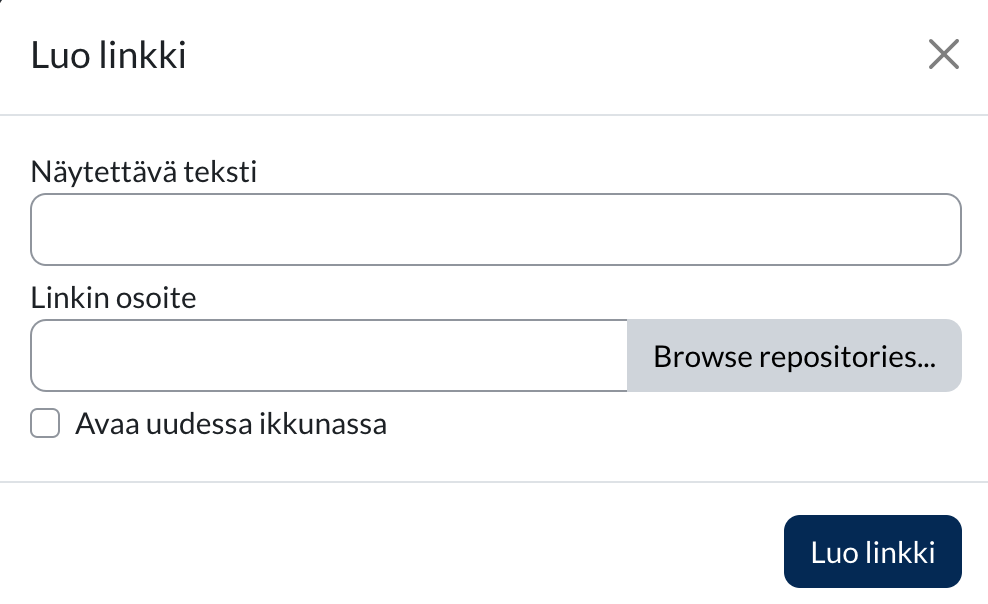Click the field left of Browse repositories
The image size is (988, 604).
pyautogui.click(x=329, y=356)
